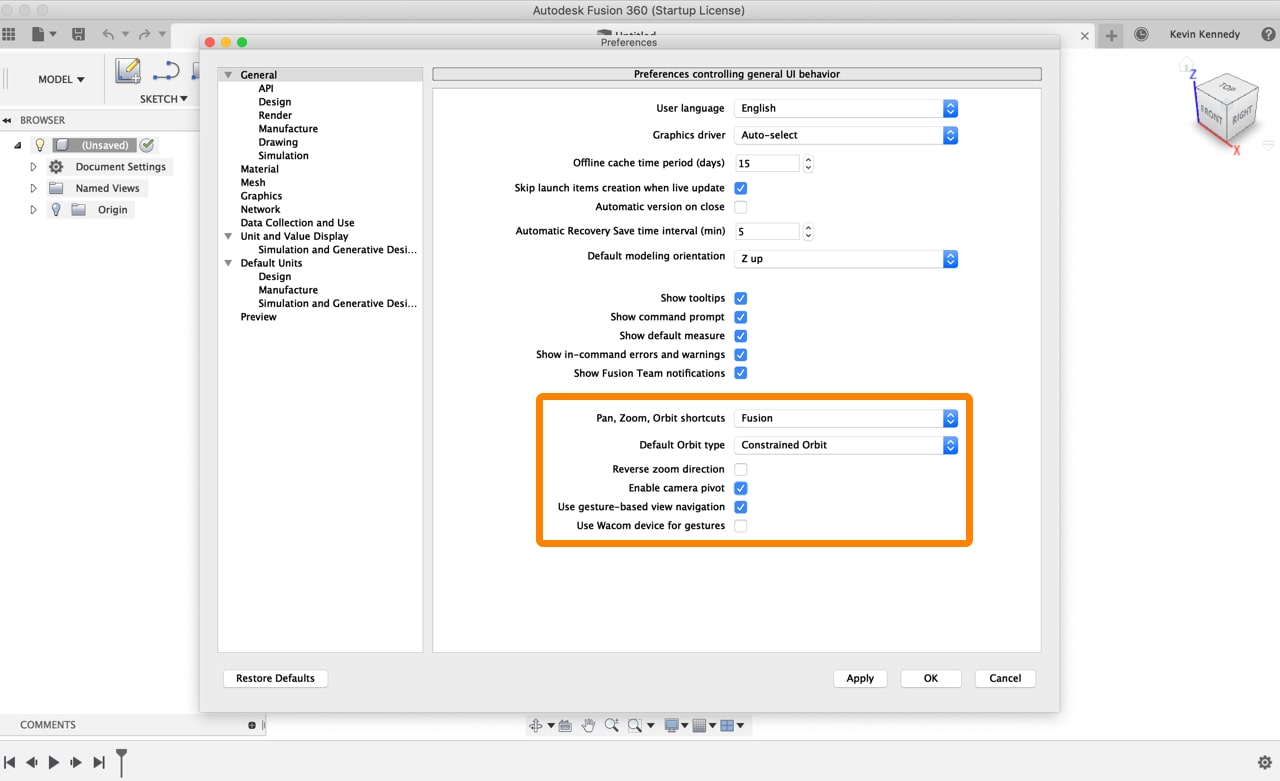The height and width of the screenshot is (781, 1280).
Task: Toggle Show in-command errors and warnings
Action: 741,355
